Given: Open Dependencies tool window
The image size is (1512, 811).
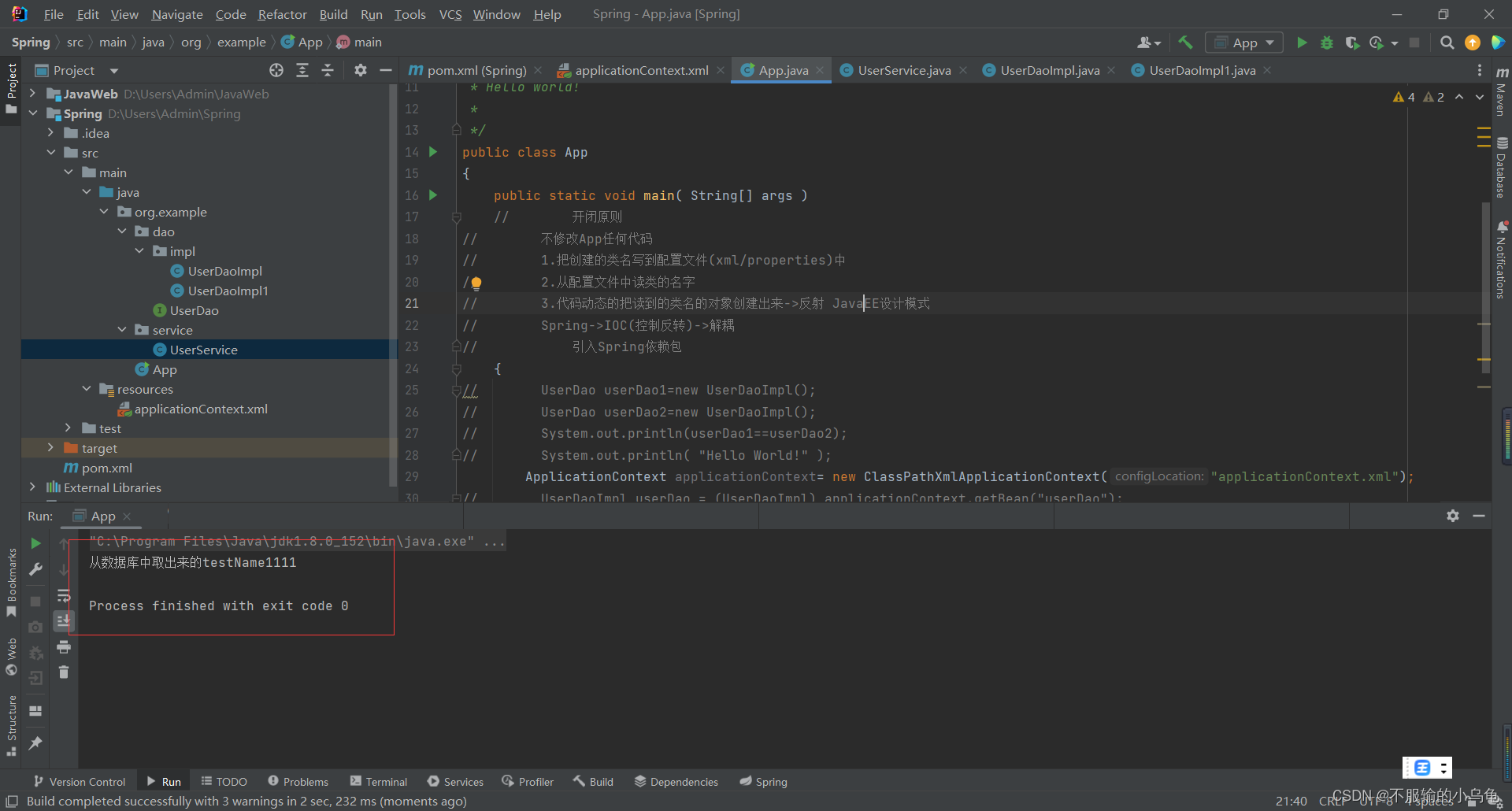Looking at the screenshot, I should (x=676, y=781).
